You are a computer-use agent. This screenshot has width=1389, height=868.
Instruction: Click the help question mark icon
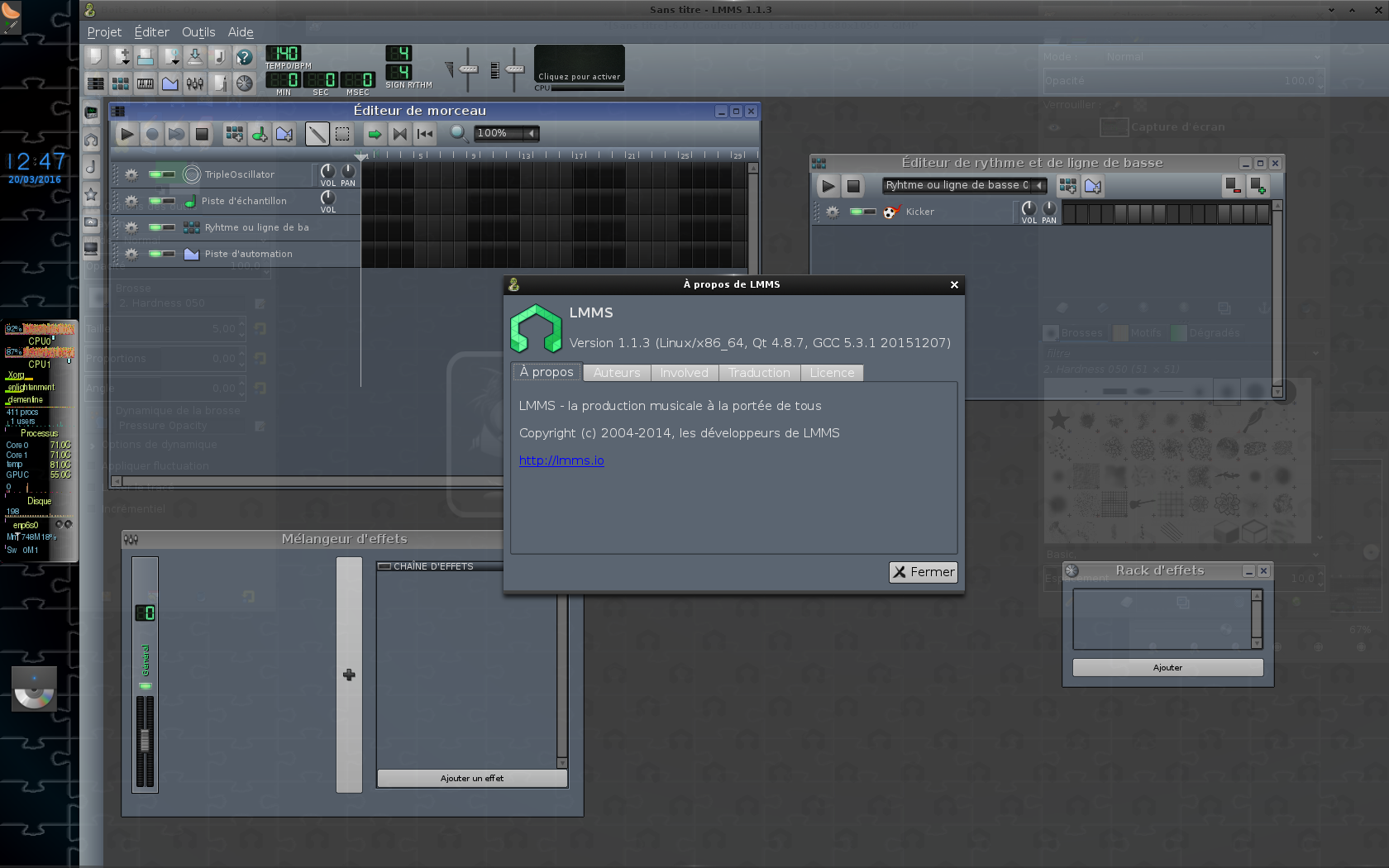point(244,57)
